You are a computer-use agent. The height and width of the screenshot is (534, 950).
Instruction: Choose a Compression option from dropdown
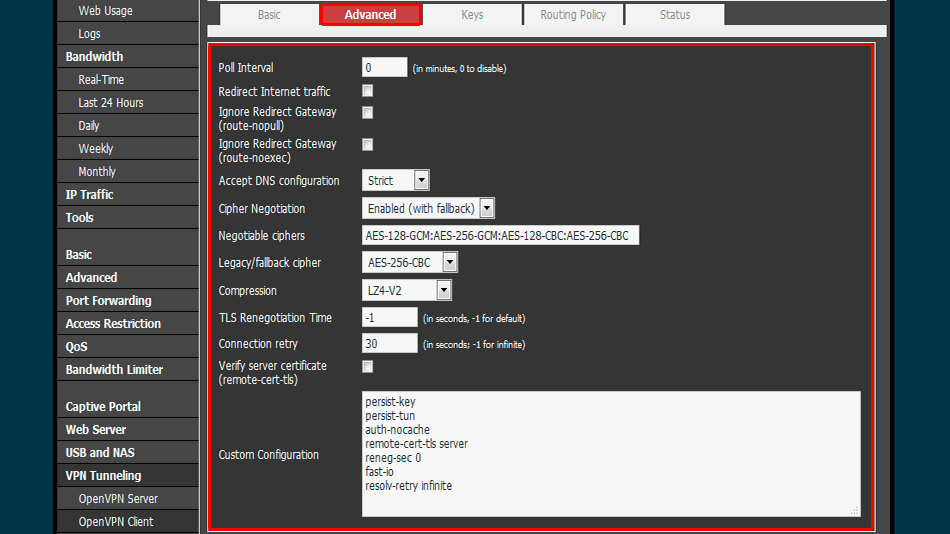[x=407, y=290]
